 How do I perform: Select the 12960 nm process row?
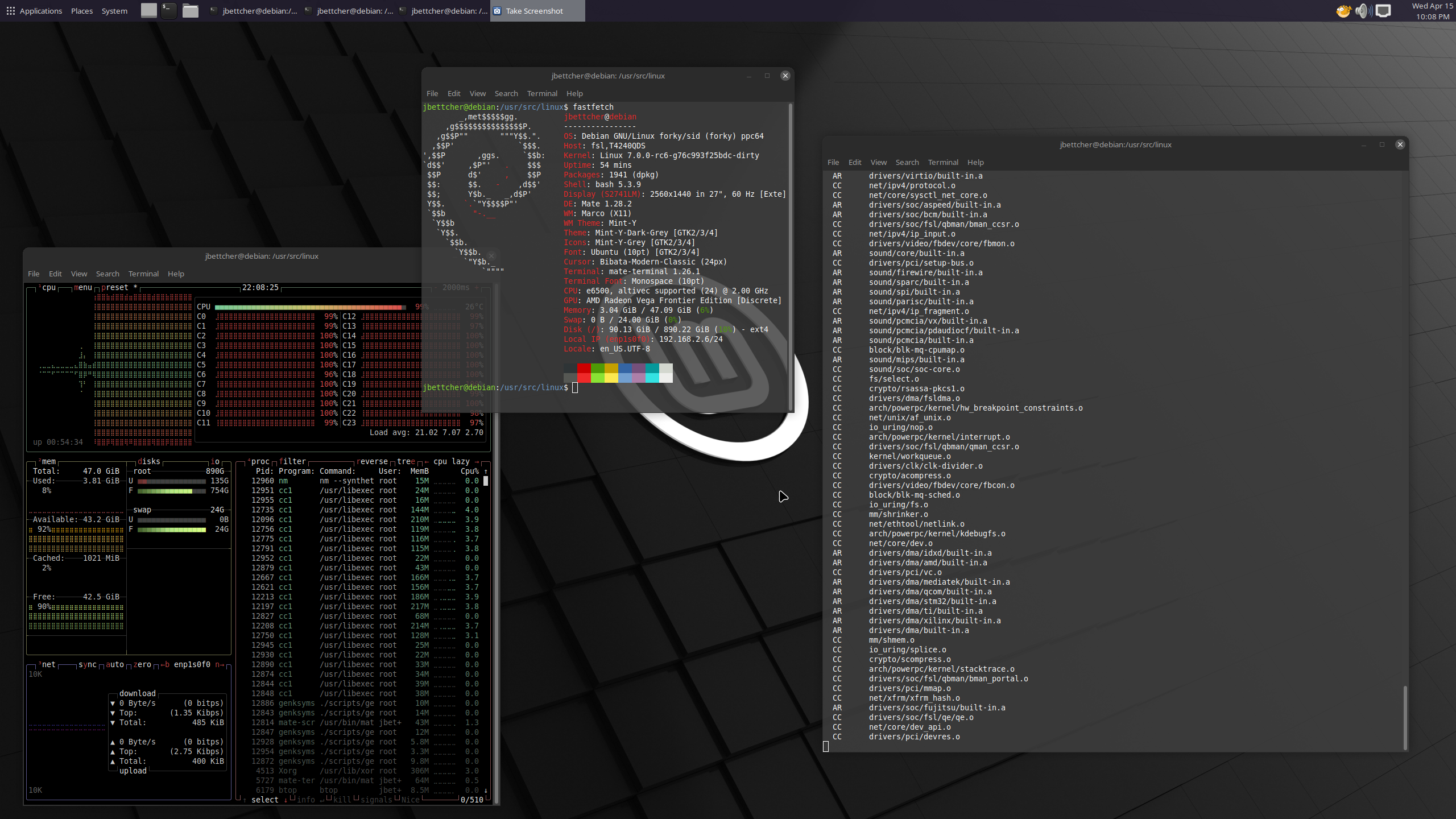365,481
